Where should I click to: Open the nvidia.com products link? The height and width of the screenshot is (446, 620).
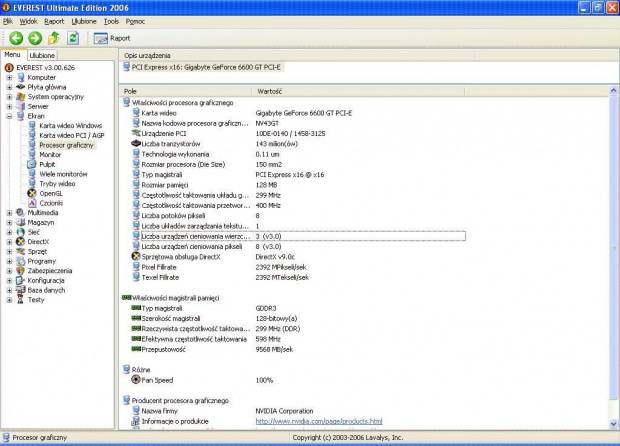319,421
